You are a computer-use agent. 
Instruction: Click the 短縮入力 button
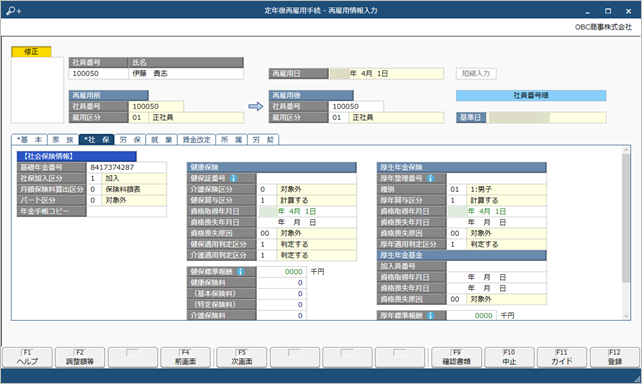point(476,74)
